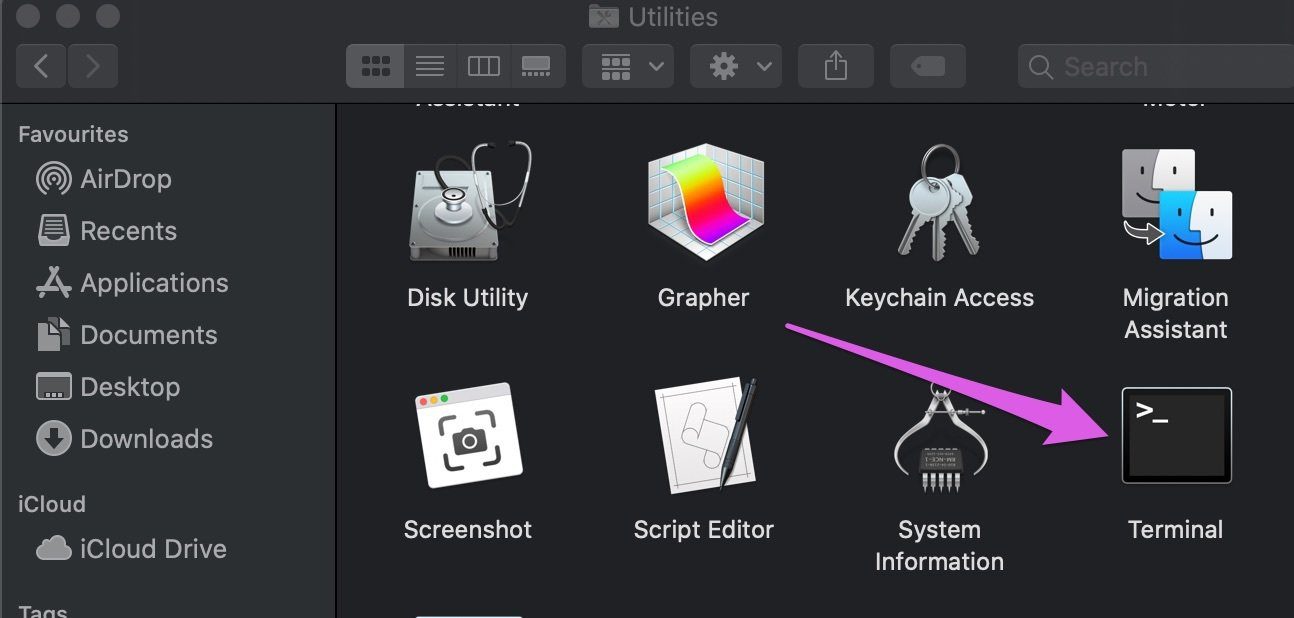
Task: Click the Keychain Access label
Action: (939, 298)
